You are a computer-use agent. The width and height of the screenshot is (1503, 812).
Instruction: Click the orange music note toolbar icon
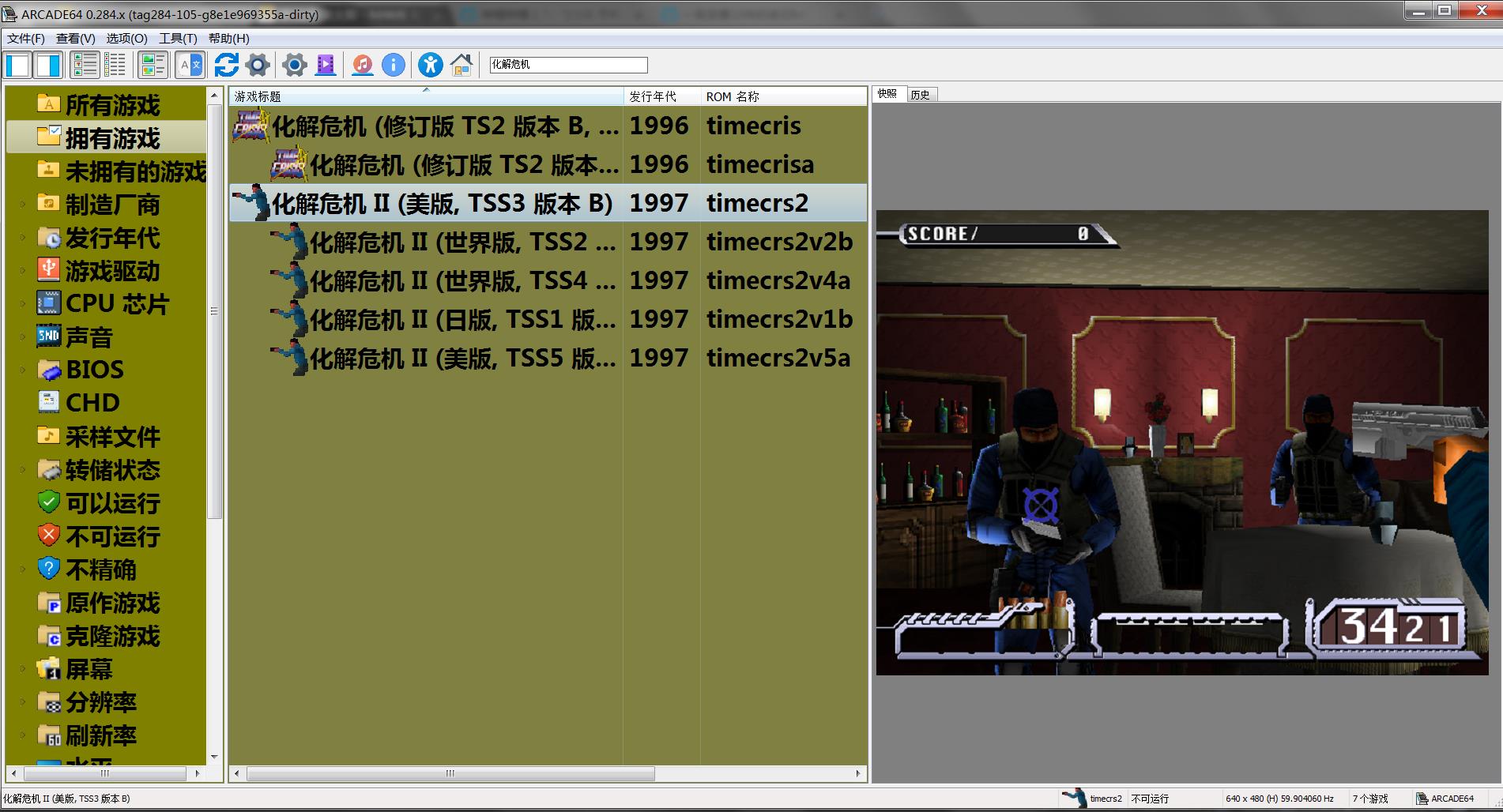(363, 65)
